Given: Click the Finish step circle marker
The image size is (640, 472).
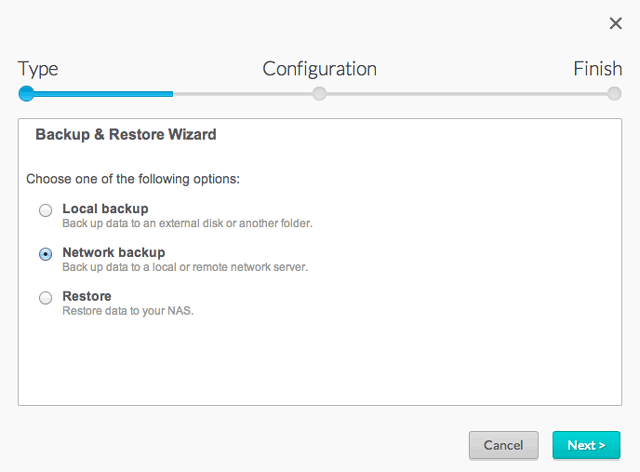Looking at the screenshot, I should click(x=614, y=93).
